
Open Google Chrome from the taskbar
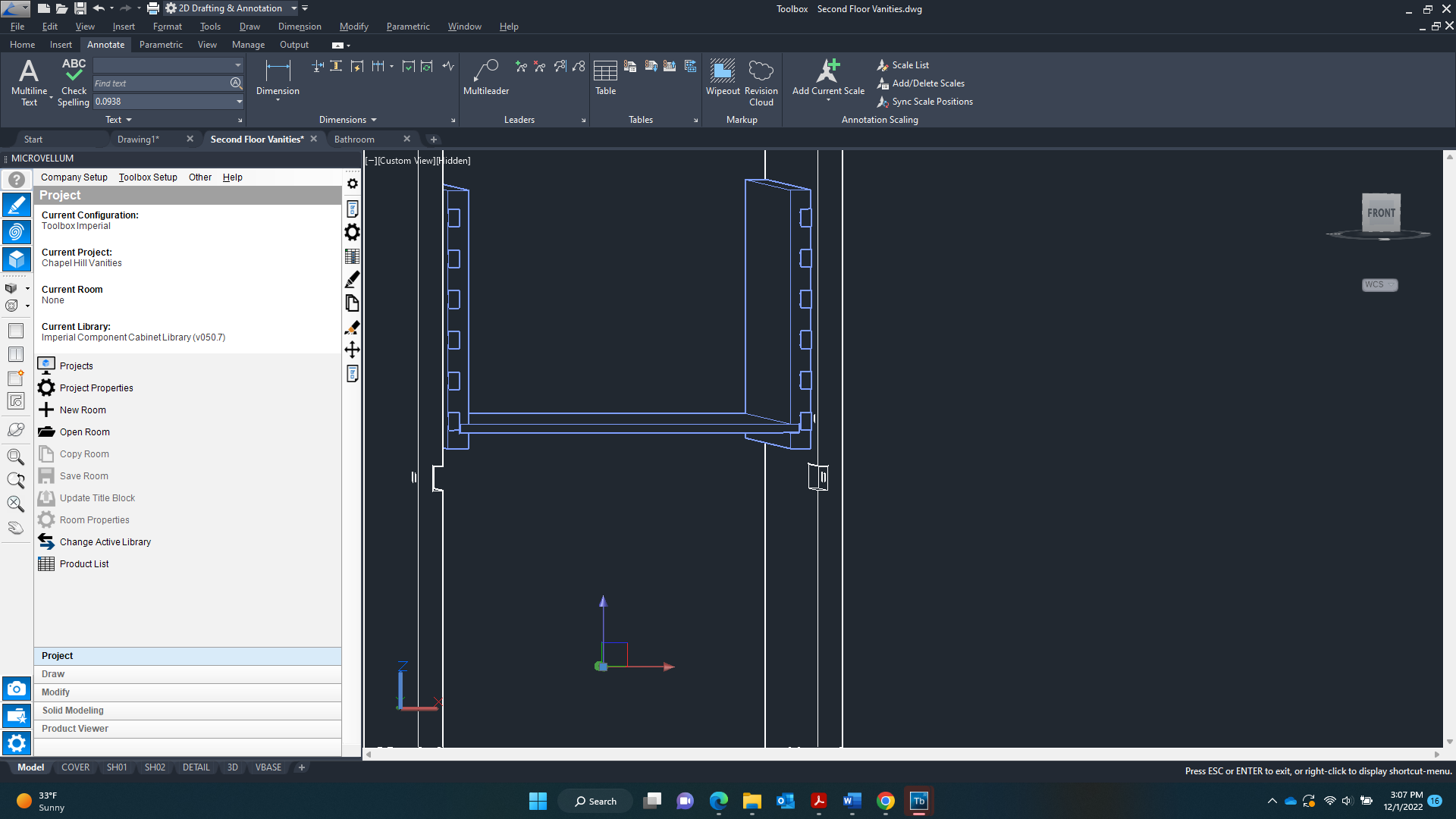[885, 802]
